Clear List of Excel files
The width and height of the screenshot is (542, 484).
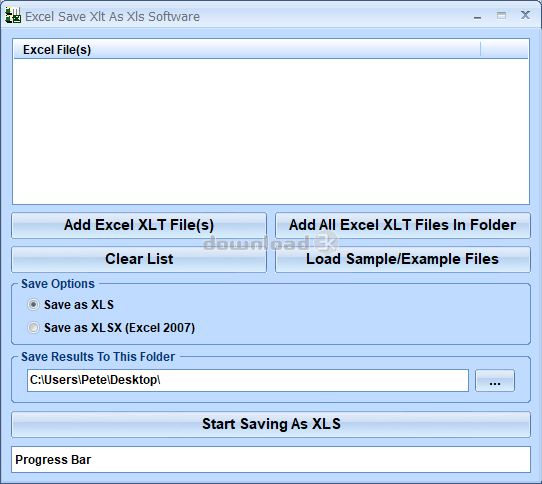(139, 259)
